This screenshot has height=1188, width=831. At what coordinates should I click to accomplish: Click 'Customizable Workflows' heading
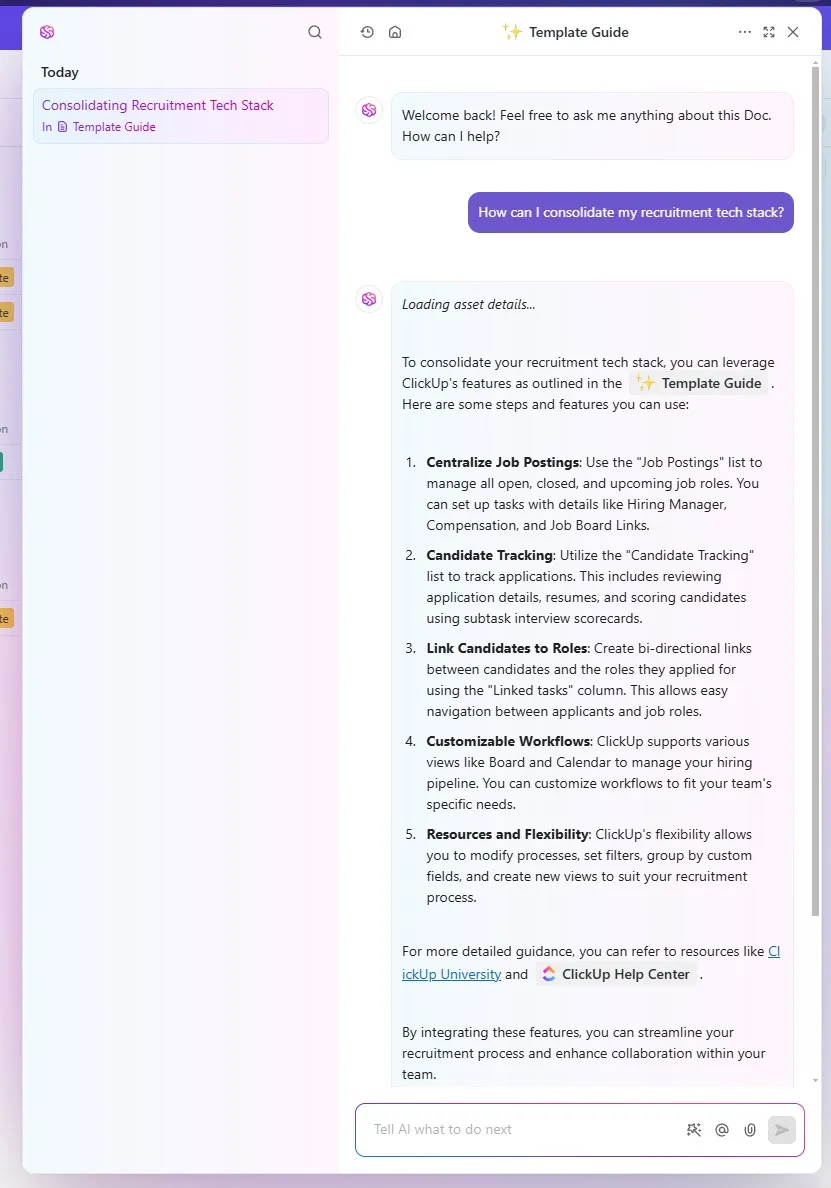pyautogui.click(x=508, y=742)
